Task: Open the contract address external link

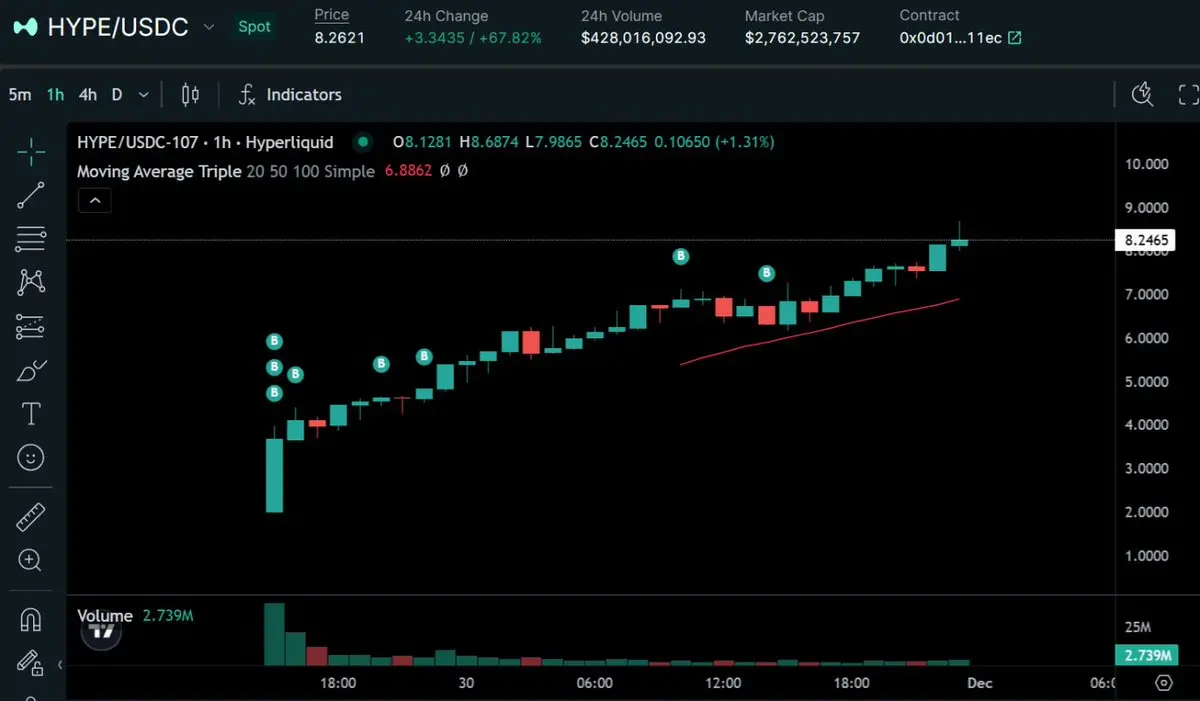Action: click(x=1015, y=38)
